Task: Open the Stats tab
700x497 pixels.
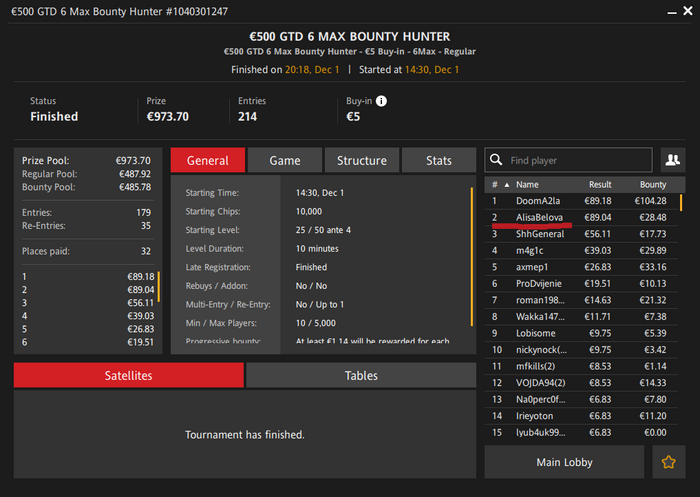Action: (x=439, y=160)
